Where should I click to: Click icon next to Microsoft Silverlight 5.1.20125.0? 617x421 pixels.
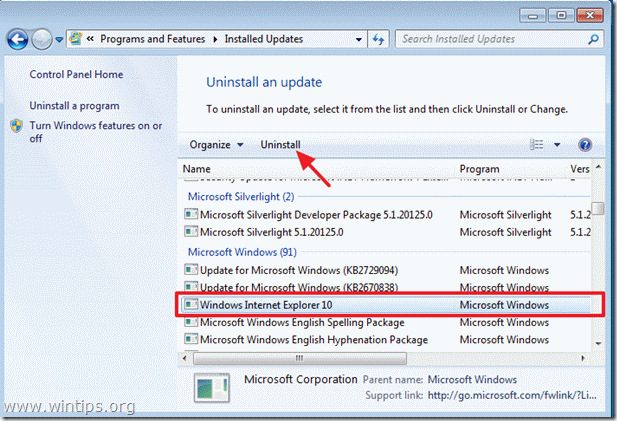191,231
